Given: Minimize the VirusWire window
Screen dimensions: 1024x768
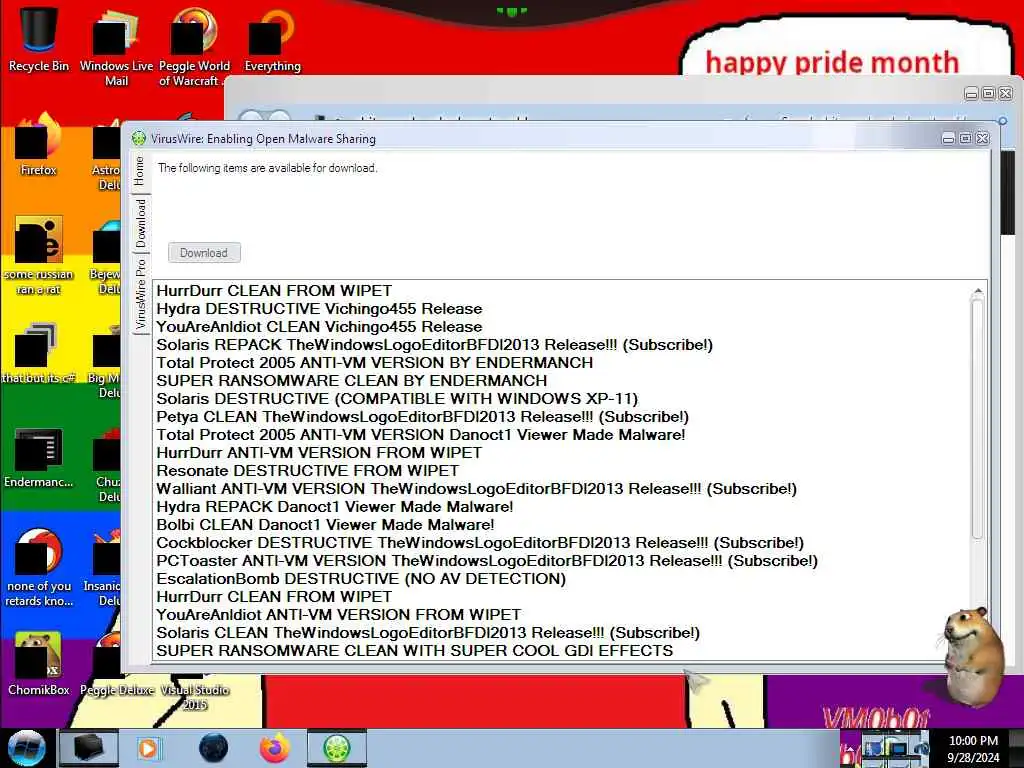Looking at the screenshot, I should 948,138.
